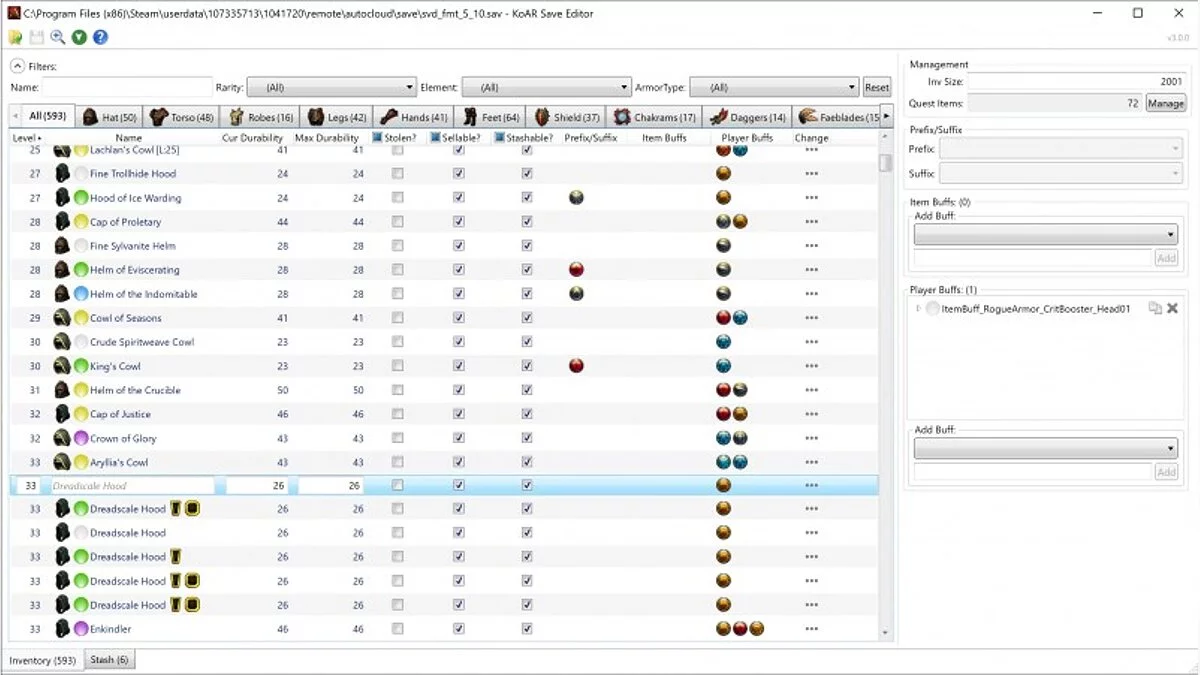
Task: Click the Name filter text field
Action: 127,88
